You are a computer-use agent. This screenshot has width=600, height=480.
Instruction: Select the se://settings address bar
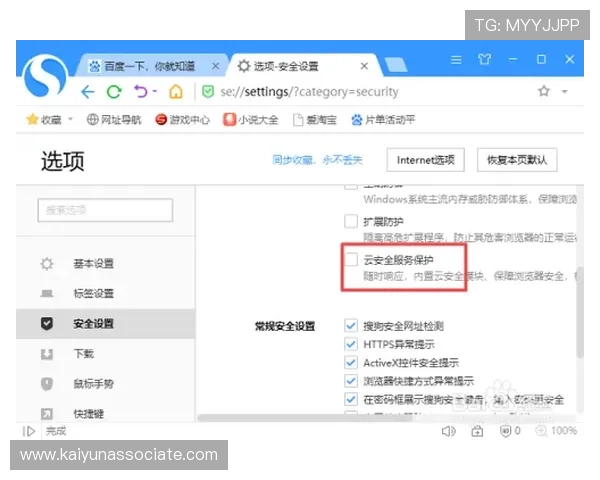pyautogui.click(x=309, y=92)
